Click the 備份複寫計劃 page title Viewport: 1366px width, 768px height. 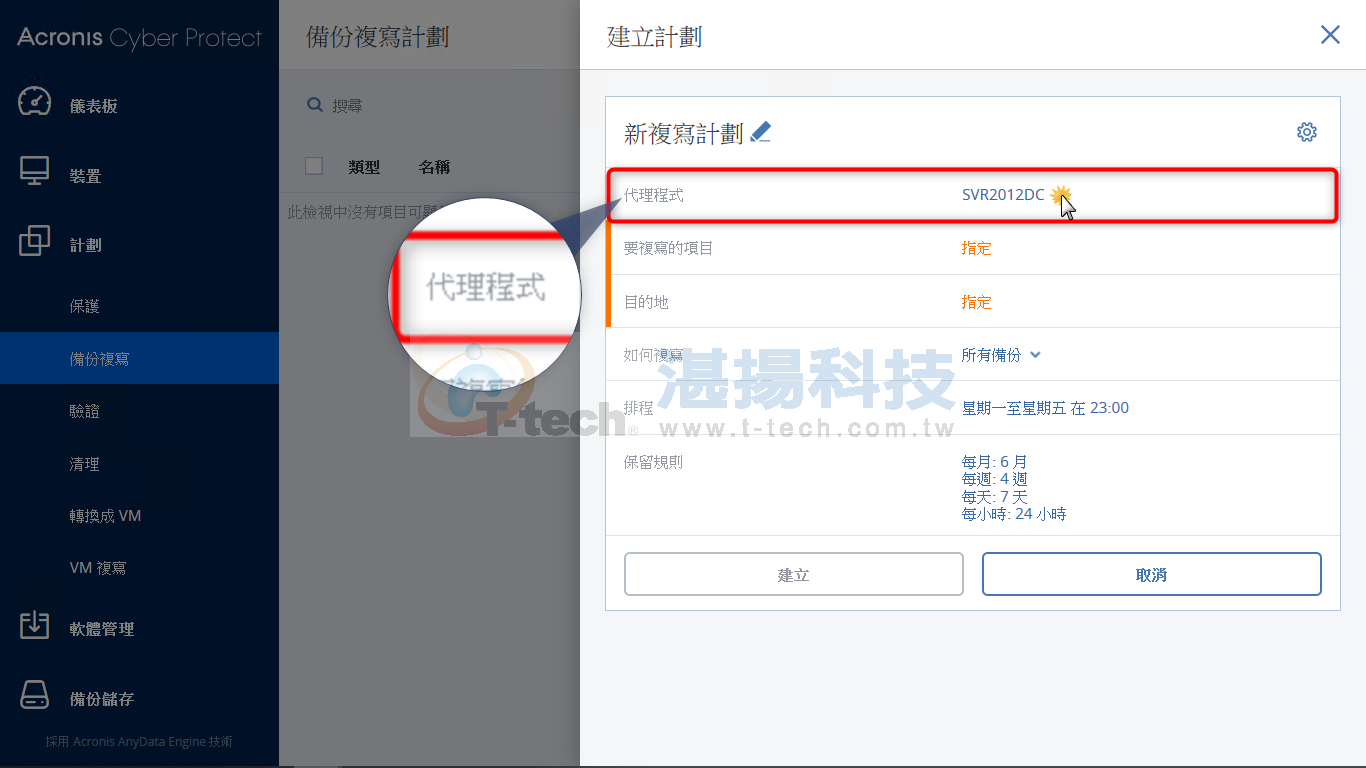coord(377,37)
